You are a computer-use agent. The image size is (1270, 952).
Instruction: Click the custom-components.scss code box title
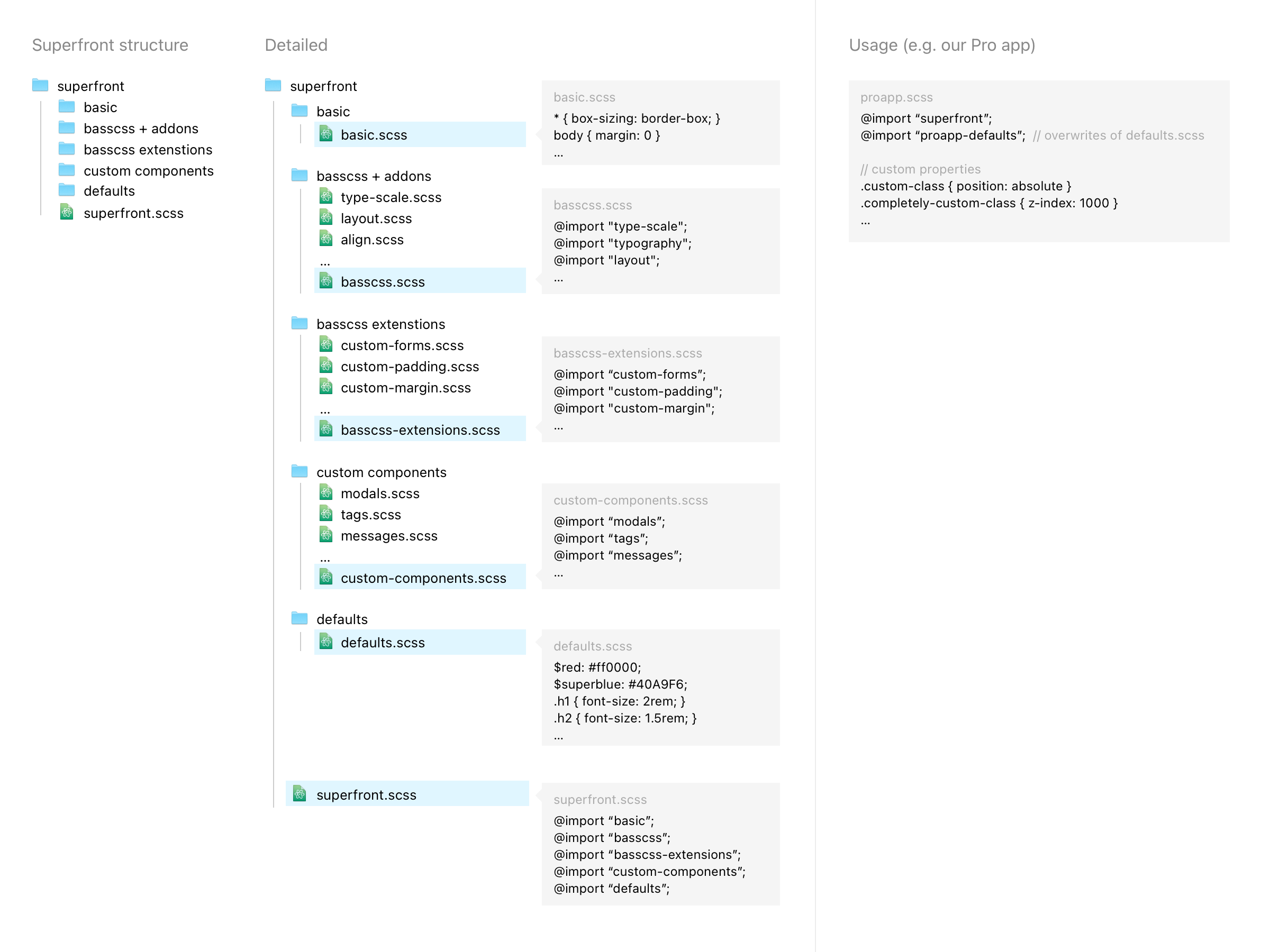click(x=630, y=500)
